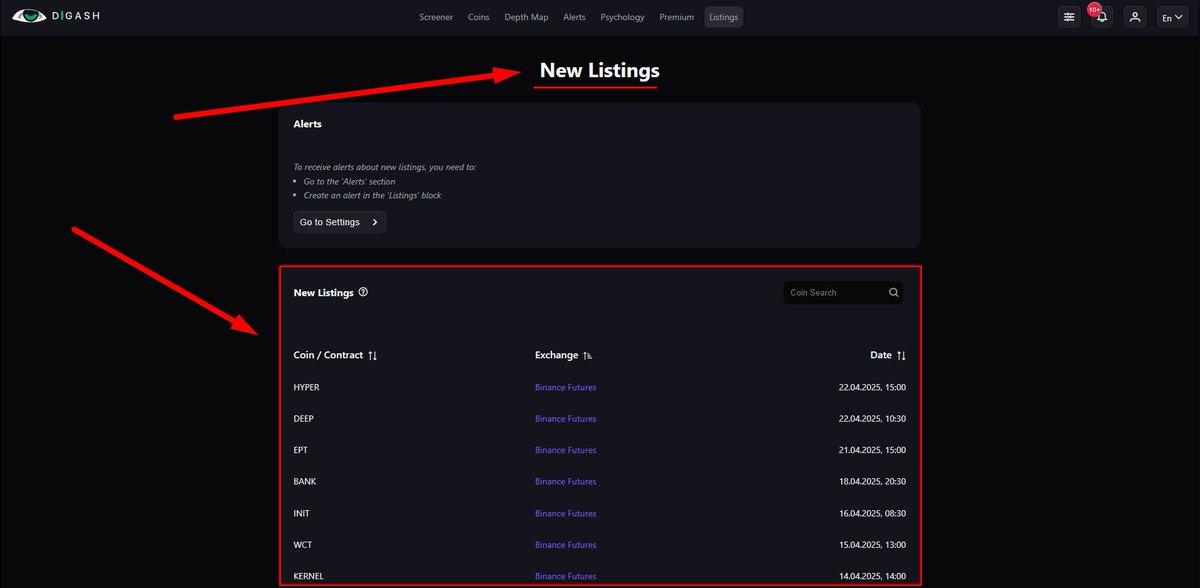
Task: Open the filter settings sliders icon
Action: tap(1070, 17)
